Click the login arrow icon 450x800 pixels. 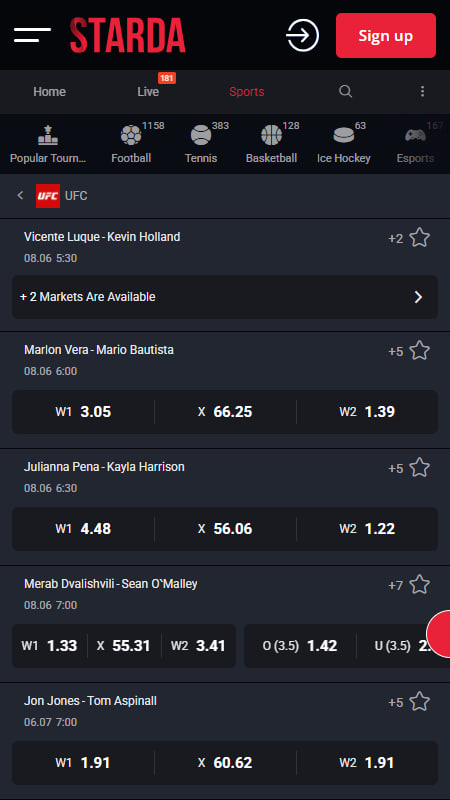pos(302,35)
